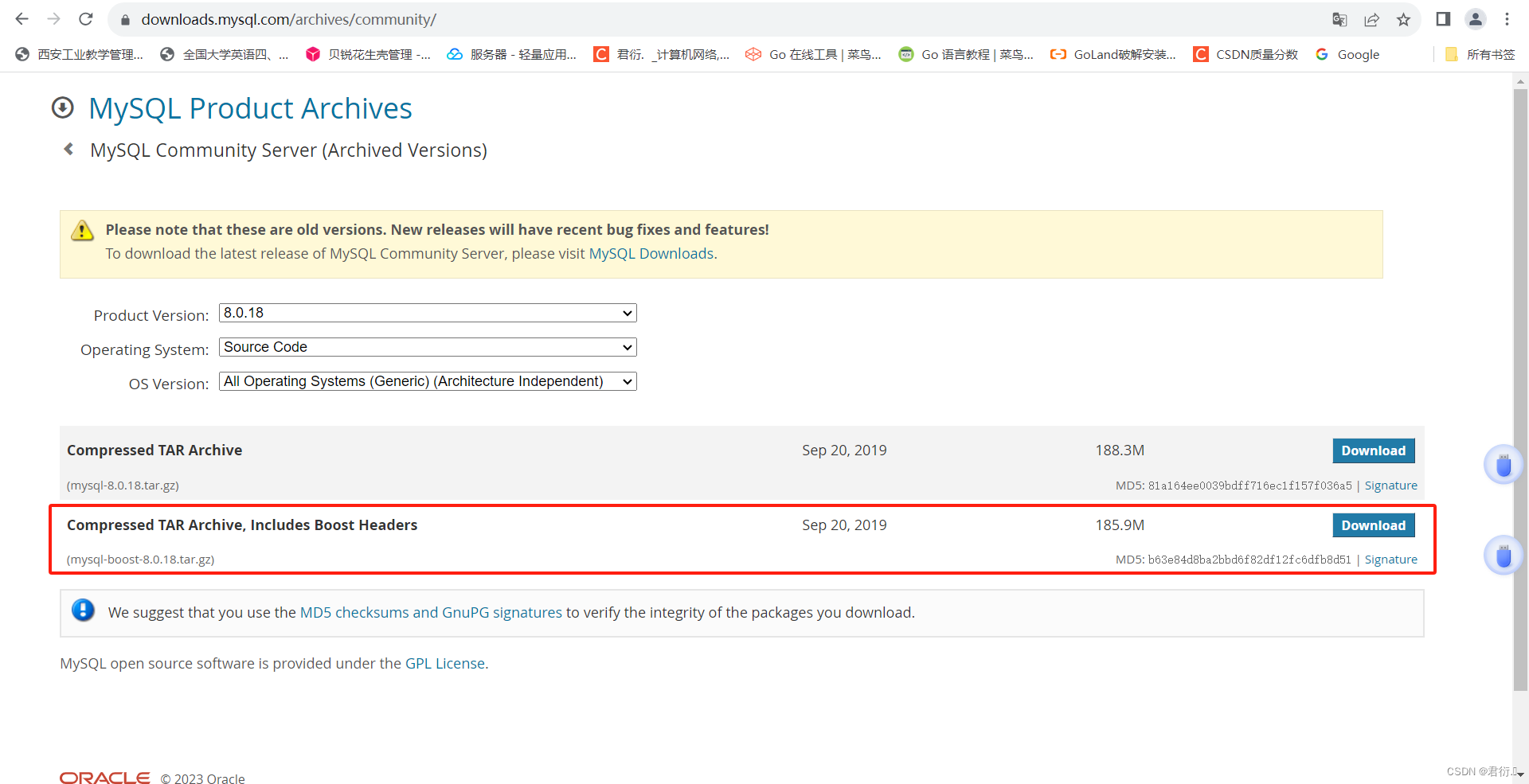Open the GoLand破解安装 bookmark
Image resolution: width=1529 pixels, height=784 pixels.
click(1113, 54)
